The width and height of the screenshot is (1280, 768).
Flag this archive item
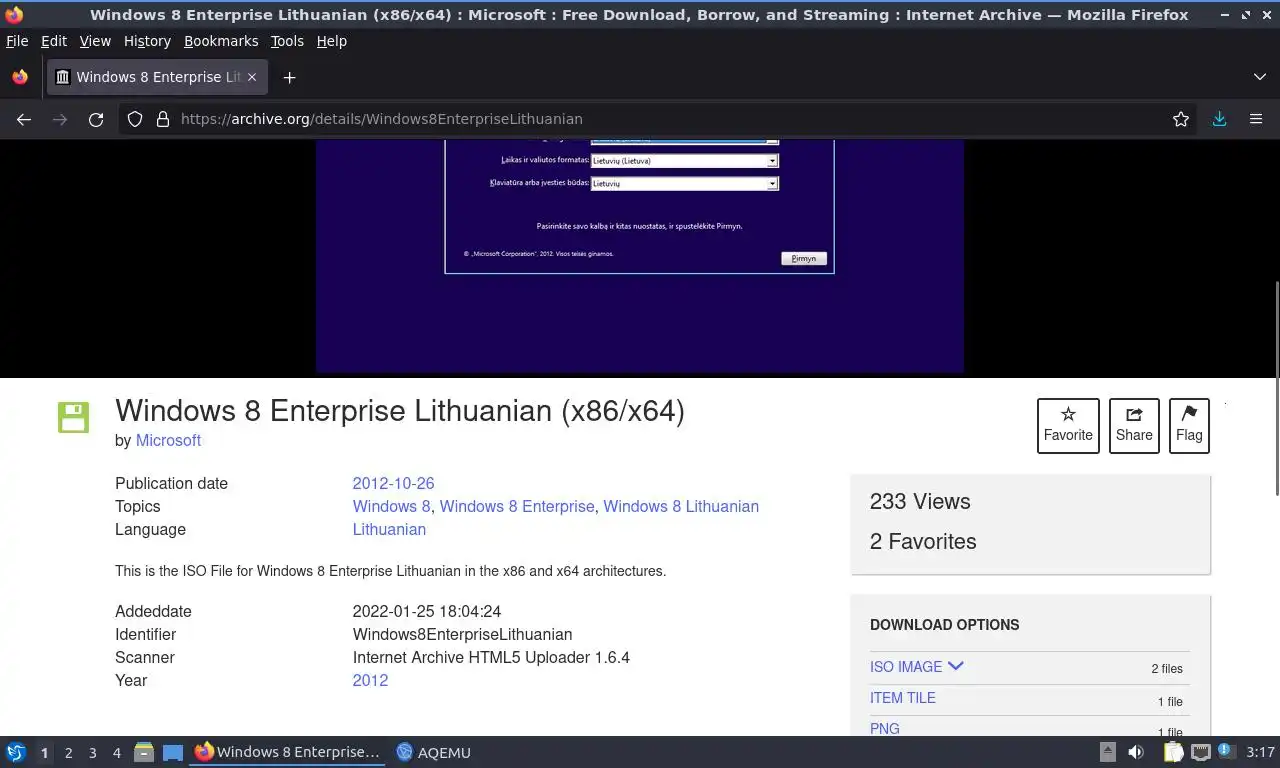(x=1189, y=425)
